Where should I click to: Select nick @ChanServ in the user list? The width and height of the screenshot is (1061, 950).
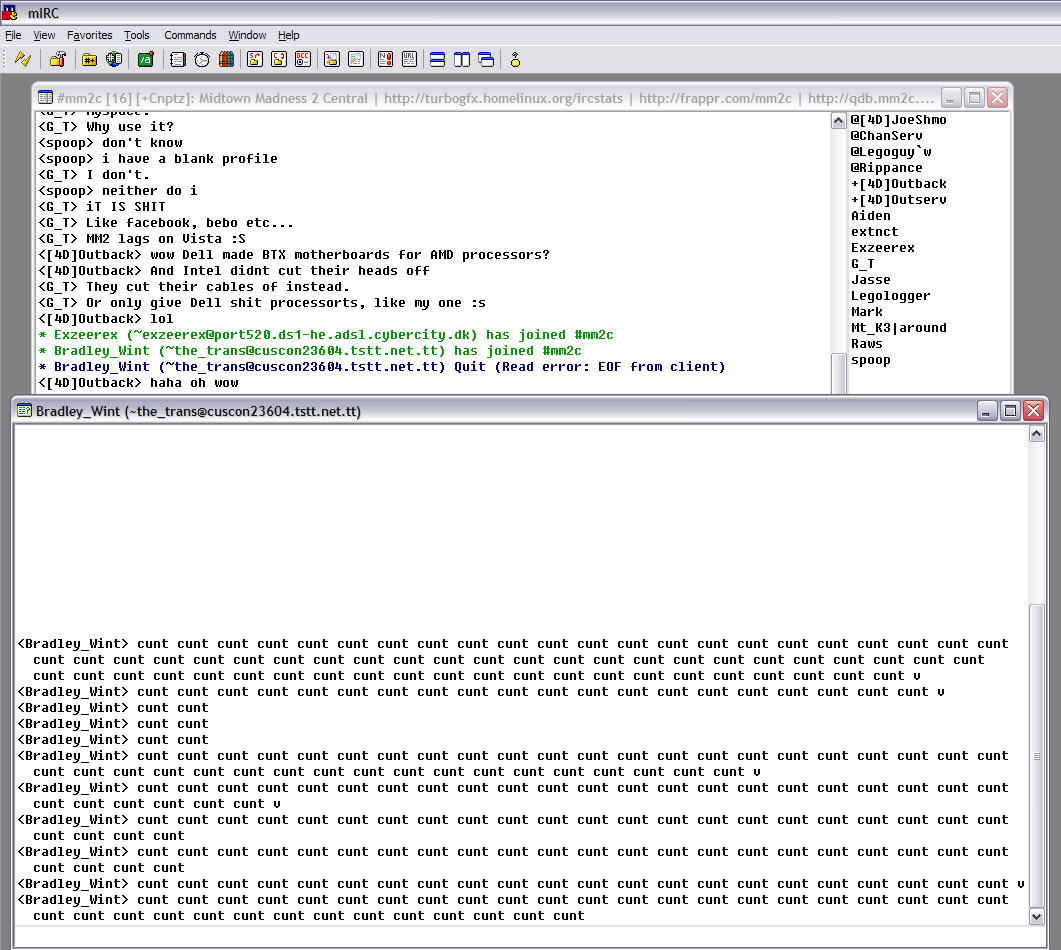[x=886, y=136]
